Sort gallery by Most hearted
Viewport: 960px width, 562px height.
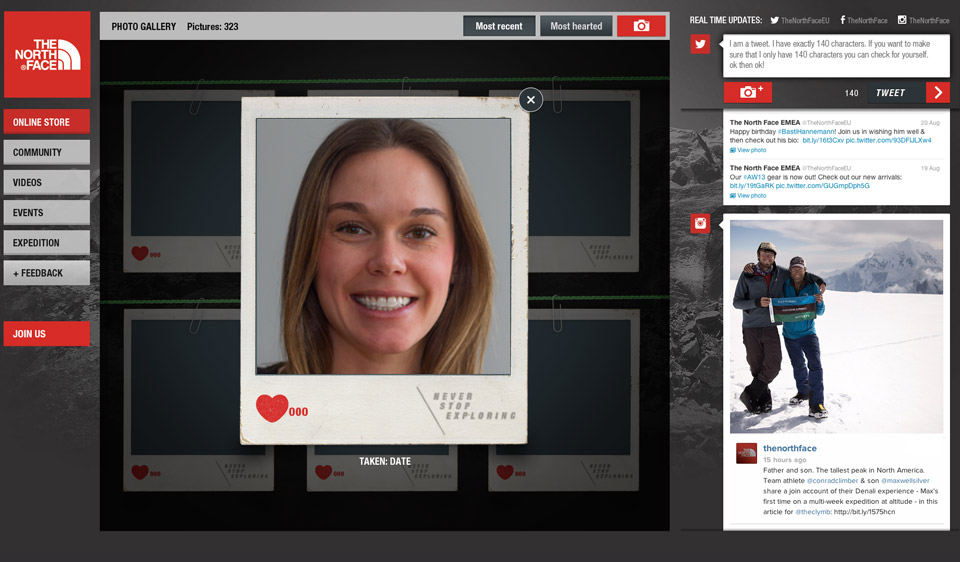(576, 26)
